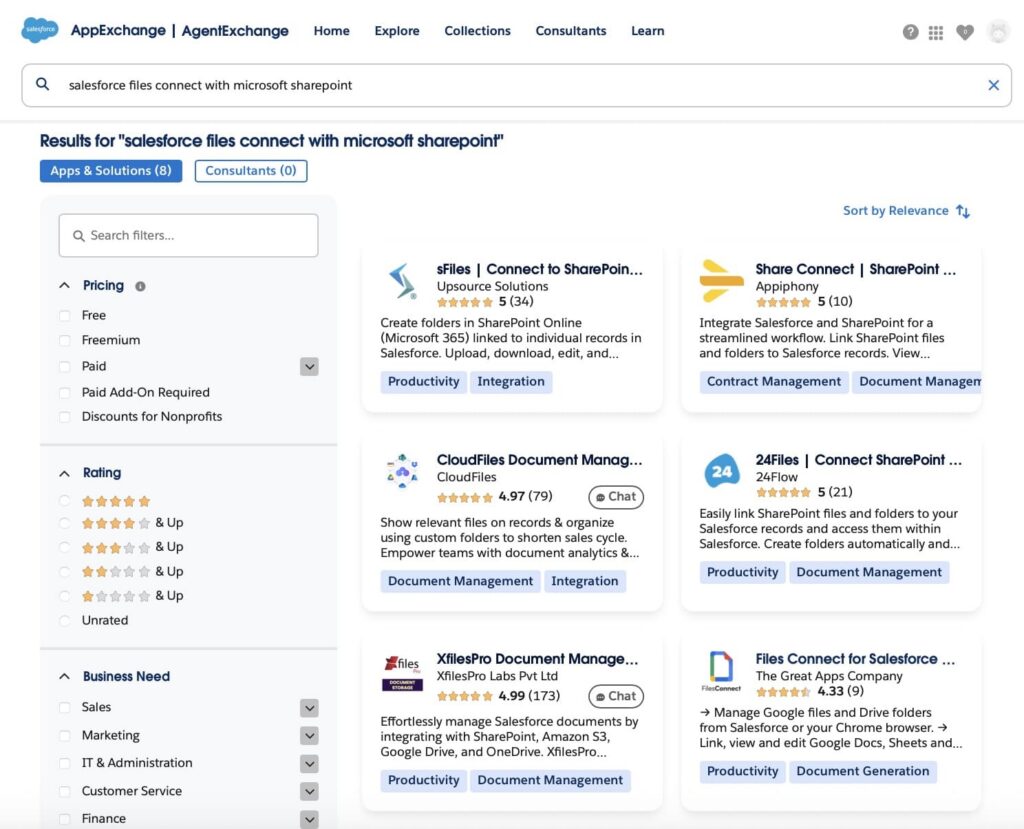Screen dimensions: 1024x829
Task: Open the Learn nav item
Action: click(x=647, y=31)
